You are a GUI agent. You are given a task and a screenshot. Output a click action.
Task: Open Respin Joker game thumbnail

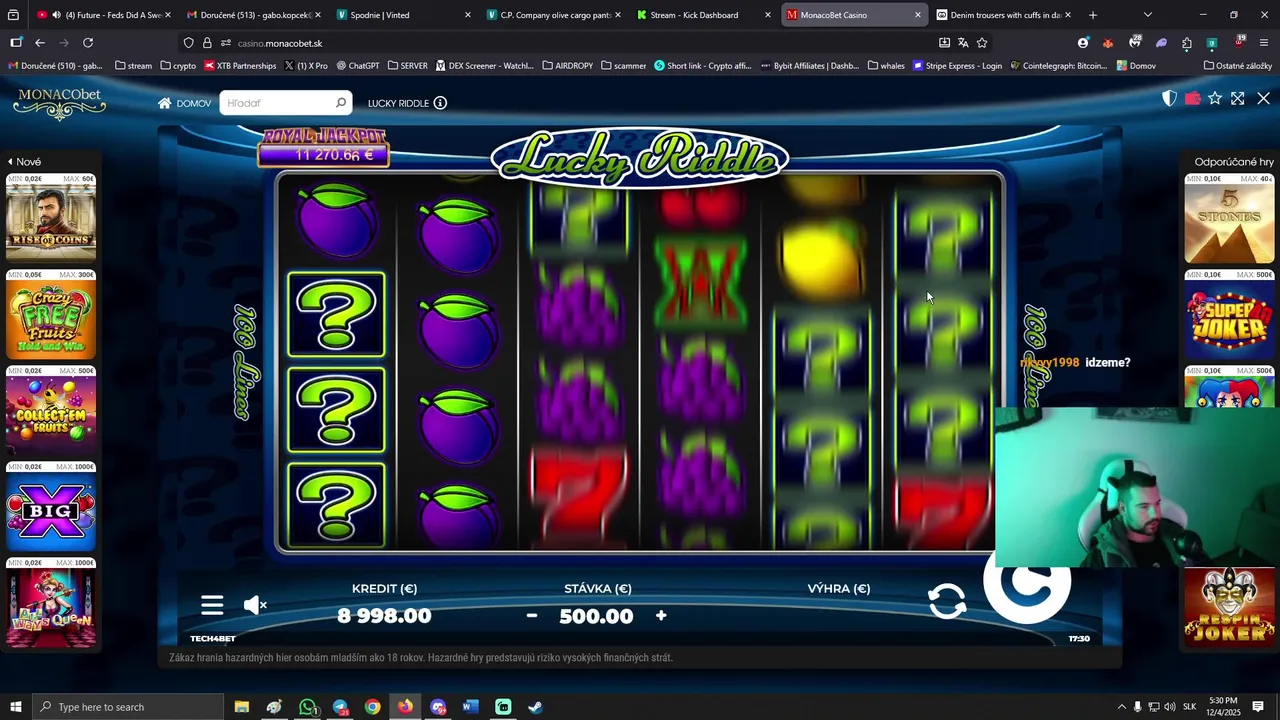click(1229, 606)
